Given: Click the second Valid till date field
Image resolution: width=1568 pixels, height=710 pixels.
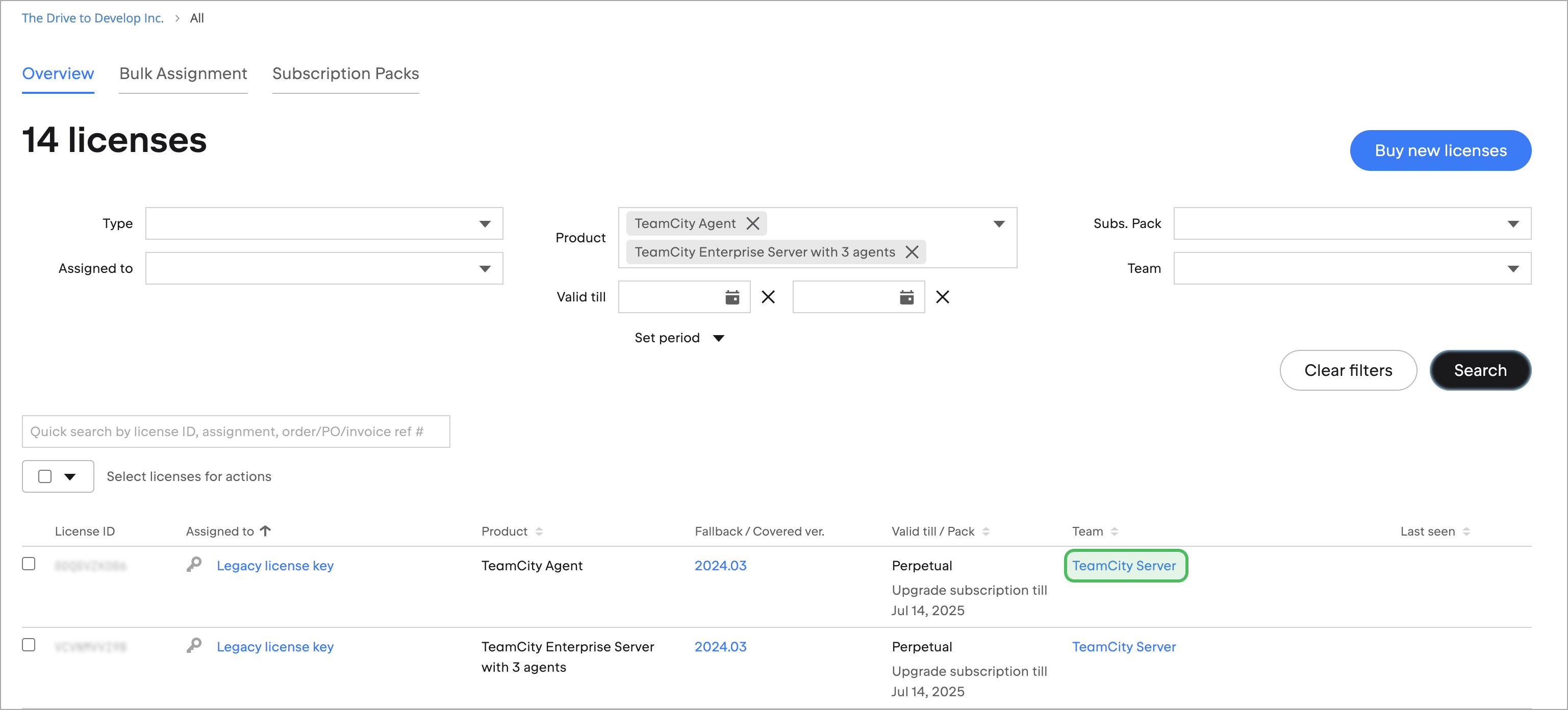Looking at the screenshot, I should pos(858,297).
